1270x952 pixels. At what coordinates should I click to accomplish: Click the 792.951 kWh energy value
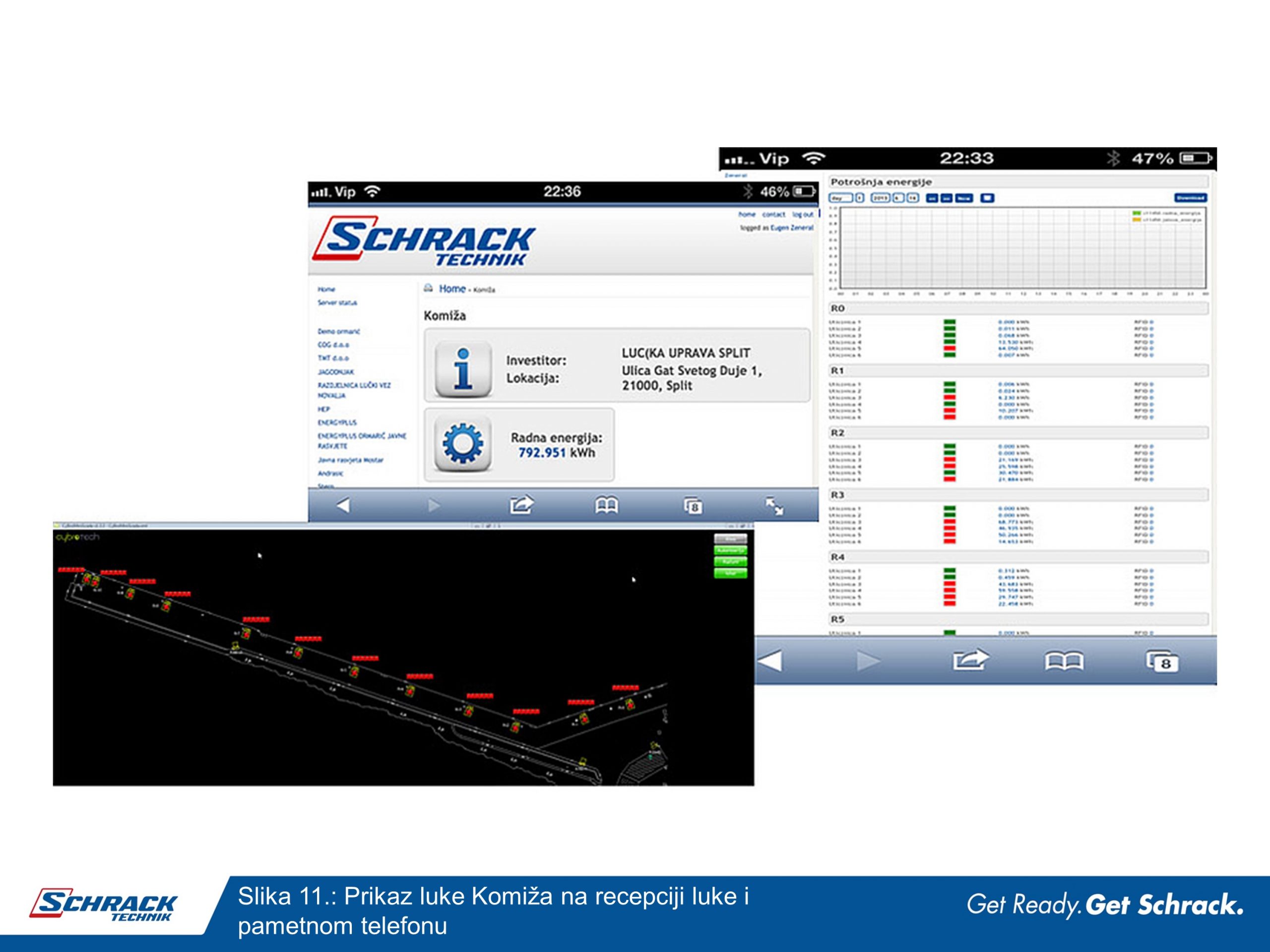point(556,453)
